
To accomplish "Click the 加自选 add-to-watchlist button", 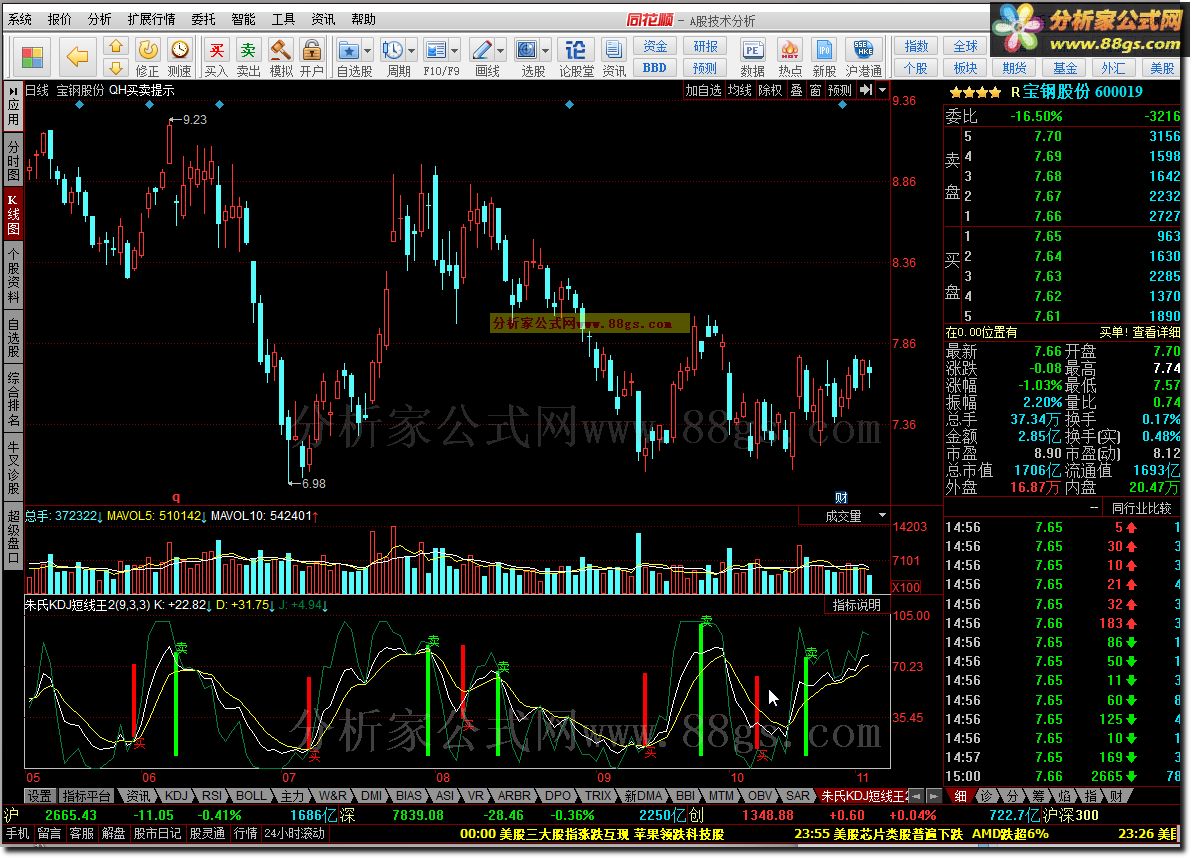I will click(x=703, y=90).
